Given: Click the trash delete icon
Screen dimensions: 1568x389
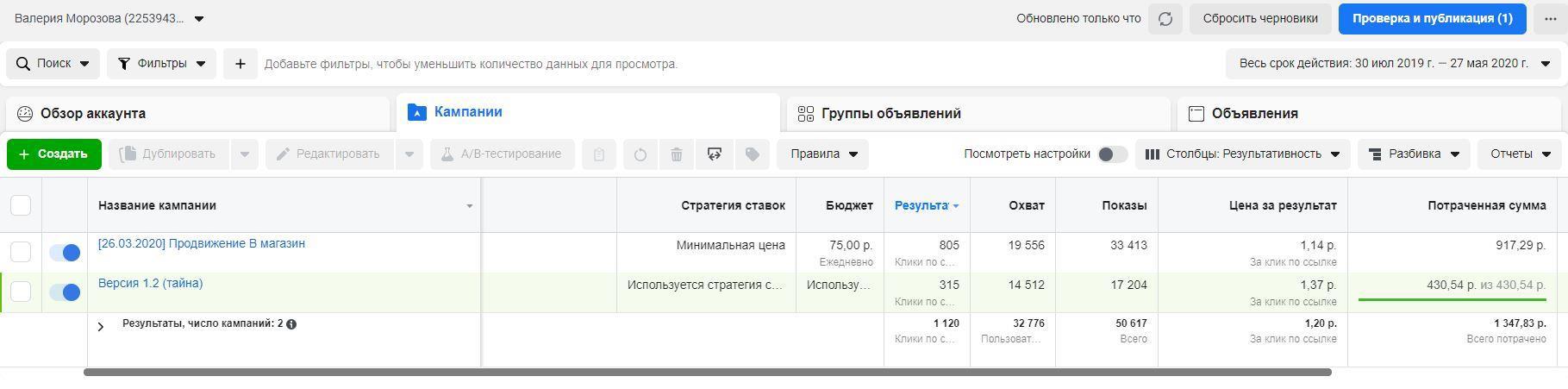Looking at the screenshot, I should (x=677, y=154).
